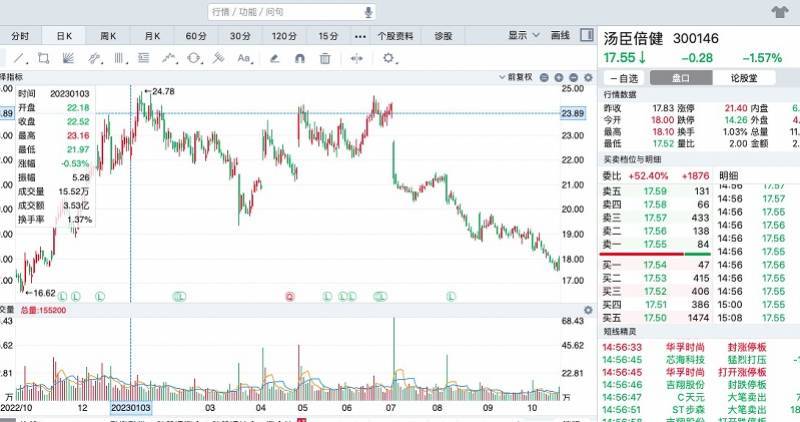This screenshot has width=800, height=422.
Task: Click the search field 行情/功能/问句
Action: point(285,12)
